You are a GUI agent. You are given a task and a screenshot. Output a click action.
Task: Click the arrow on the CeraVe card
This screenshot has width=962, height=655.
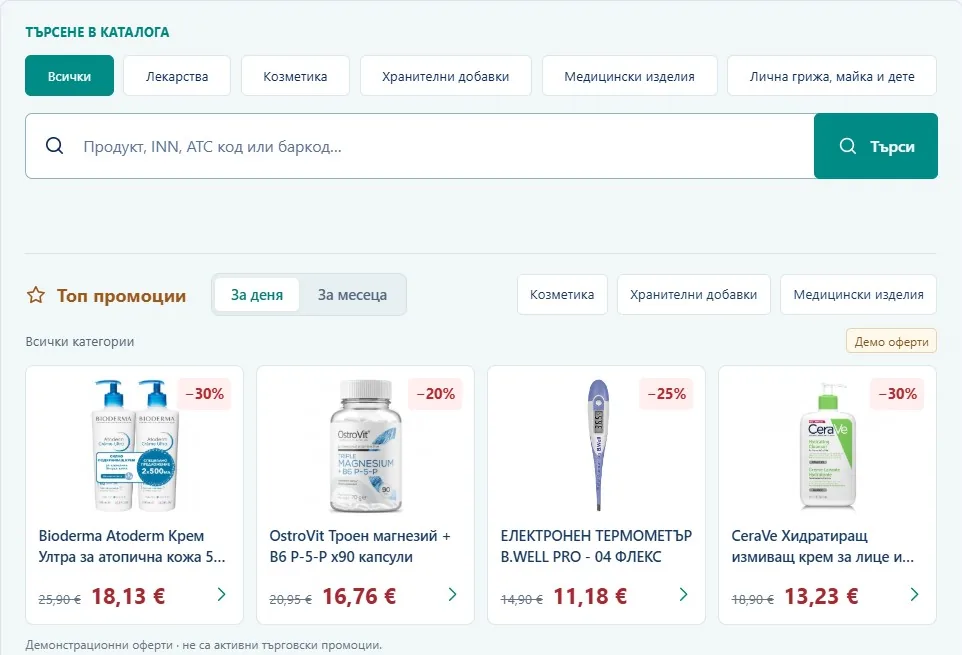click(x=914, y=594)
